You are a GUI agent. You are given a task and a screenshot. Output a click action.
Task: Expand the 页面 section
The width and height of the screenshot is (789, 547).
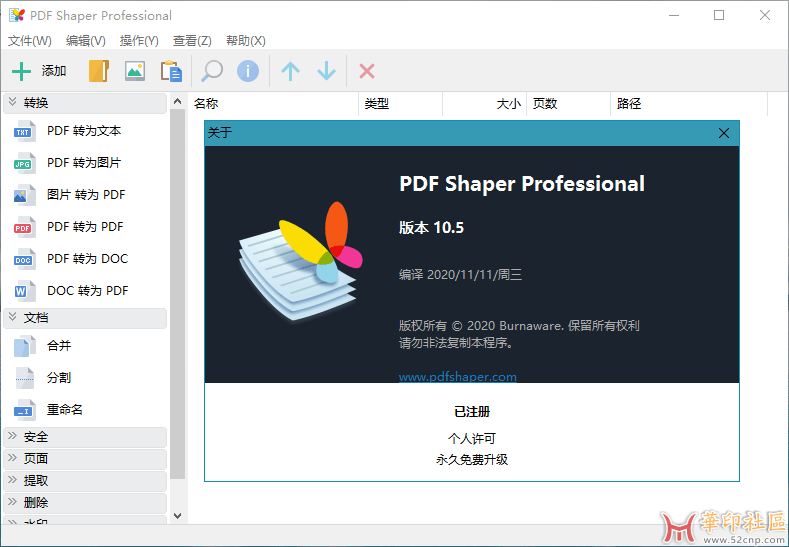coord(84,459)
